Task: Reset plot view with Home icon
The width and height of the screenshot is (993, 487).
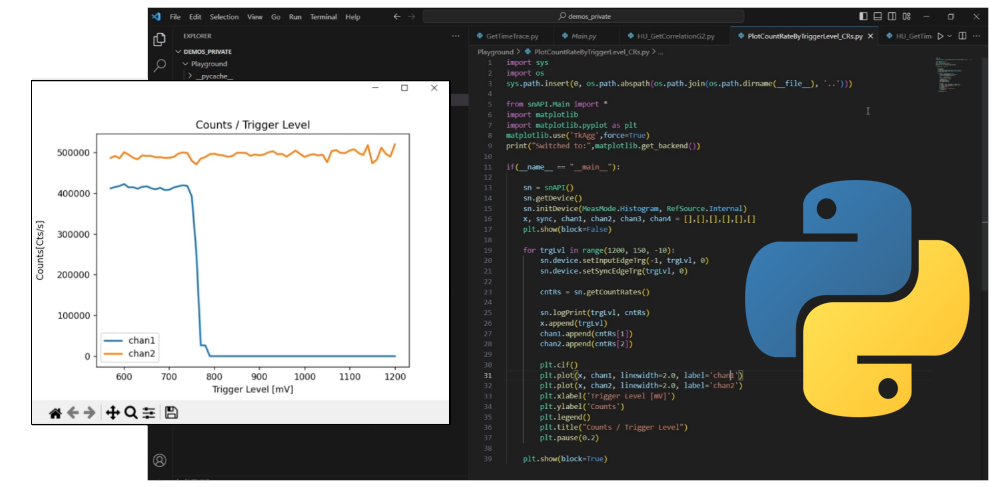Action: coord(55,413)
